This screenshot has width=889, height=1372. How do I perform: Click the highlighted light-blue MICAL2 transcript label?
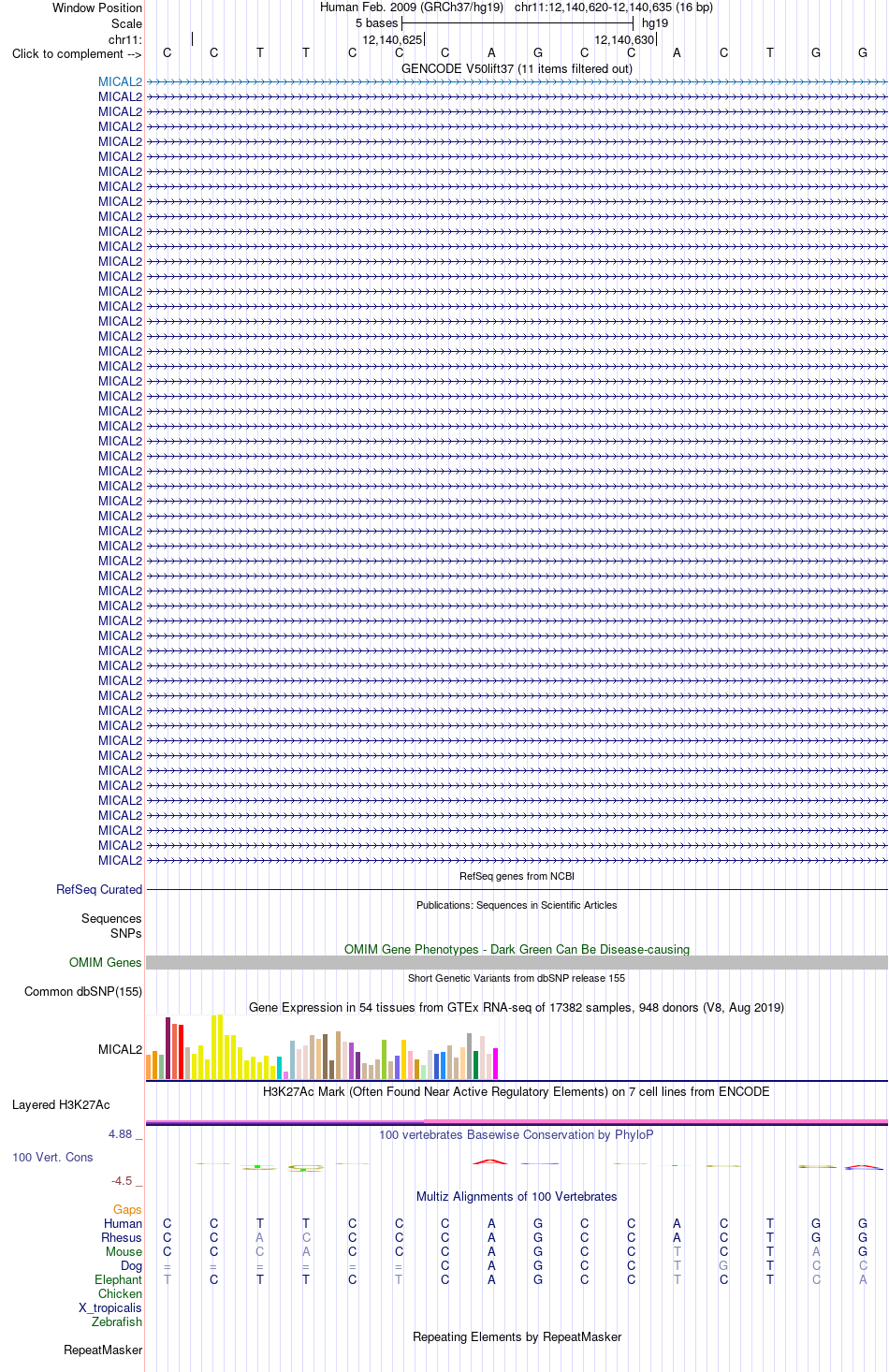pos(120,81)
